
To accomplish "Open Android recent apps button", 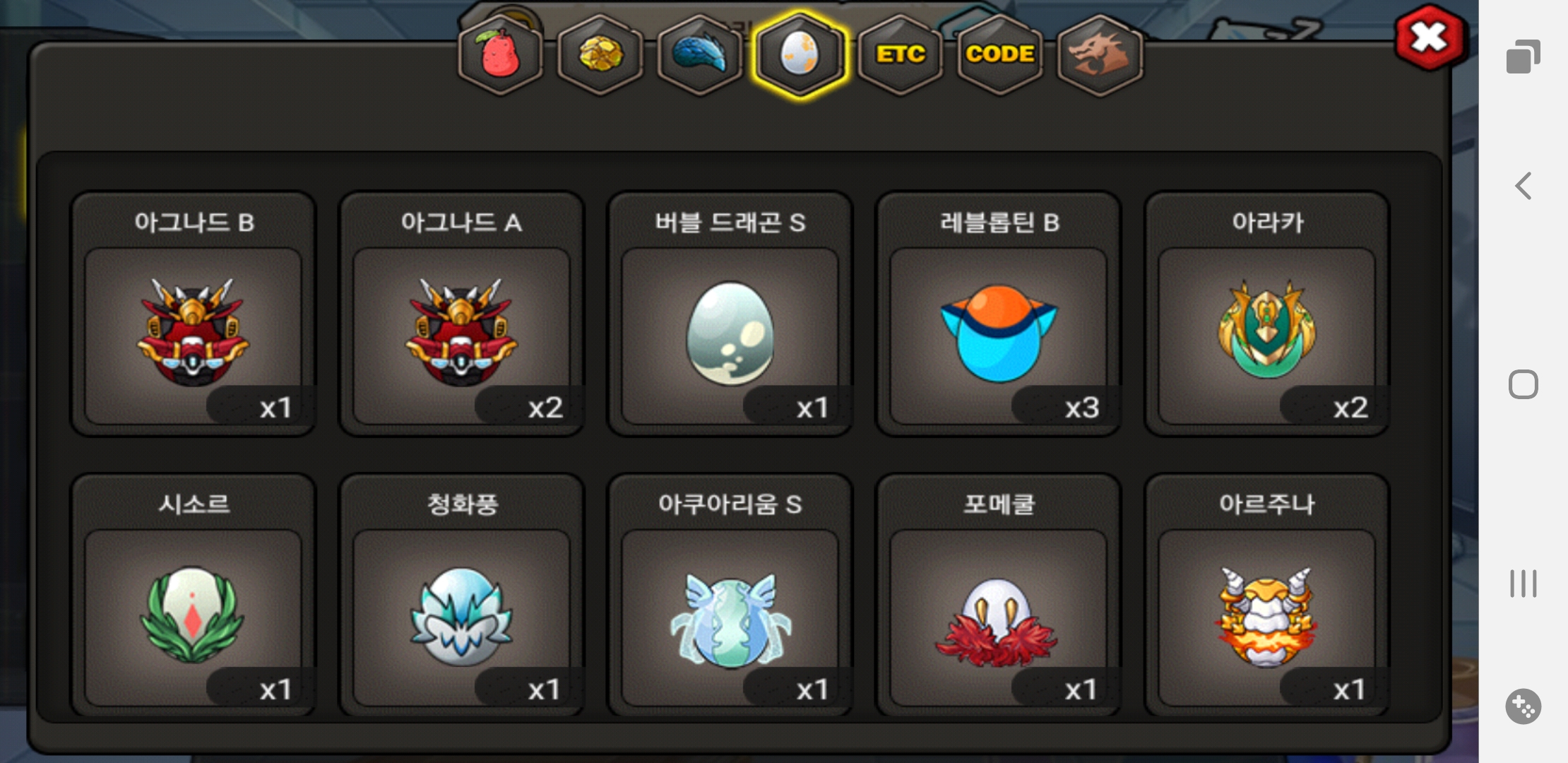I will tap(1523, 584).
